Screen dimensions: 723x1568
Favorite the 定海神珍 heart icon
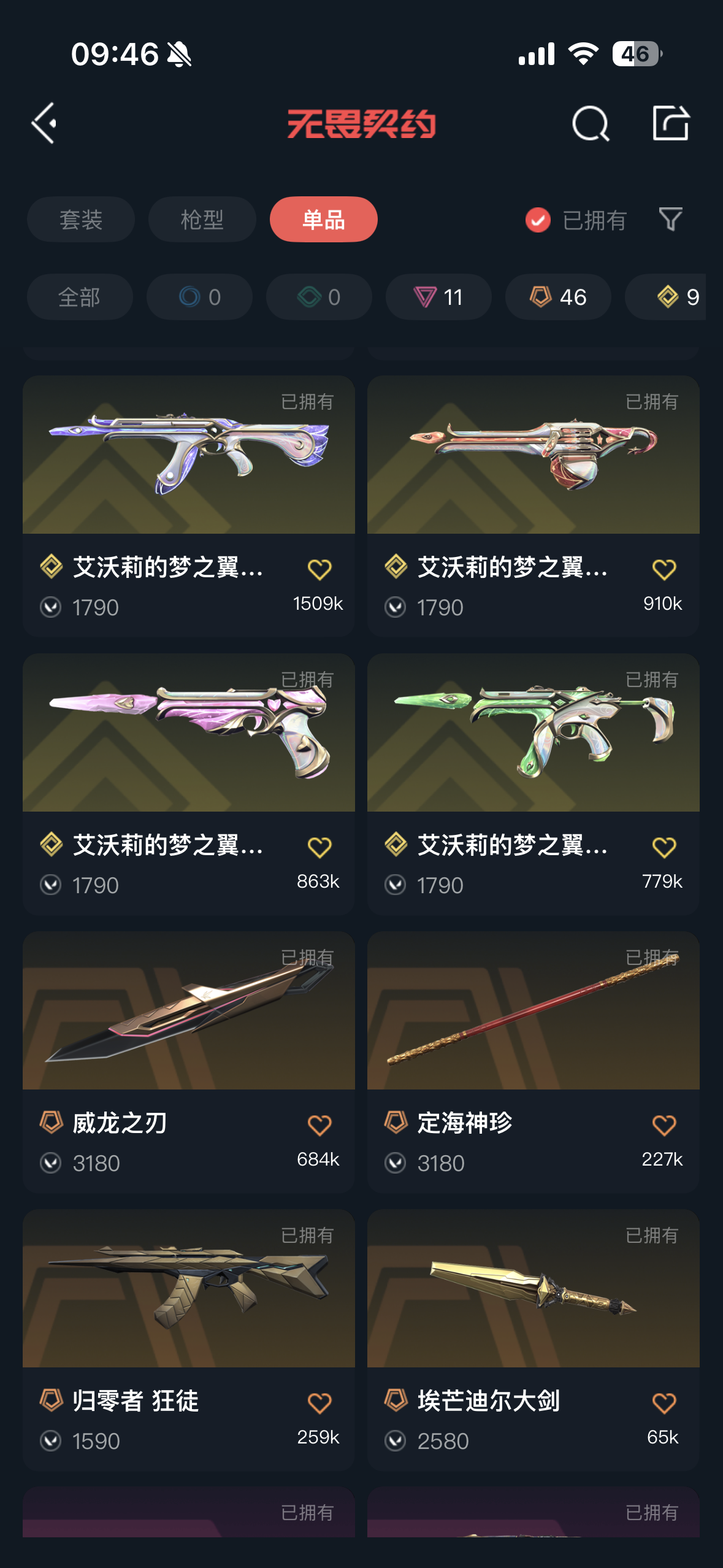[x=664, y=1125]
